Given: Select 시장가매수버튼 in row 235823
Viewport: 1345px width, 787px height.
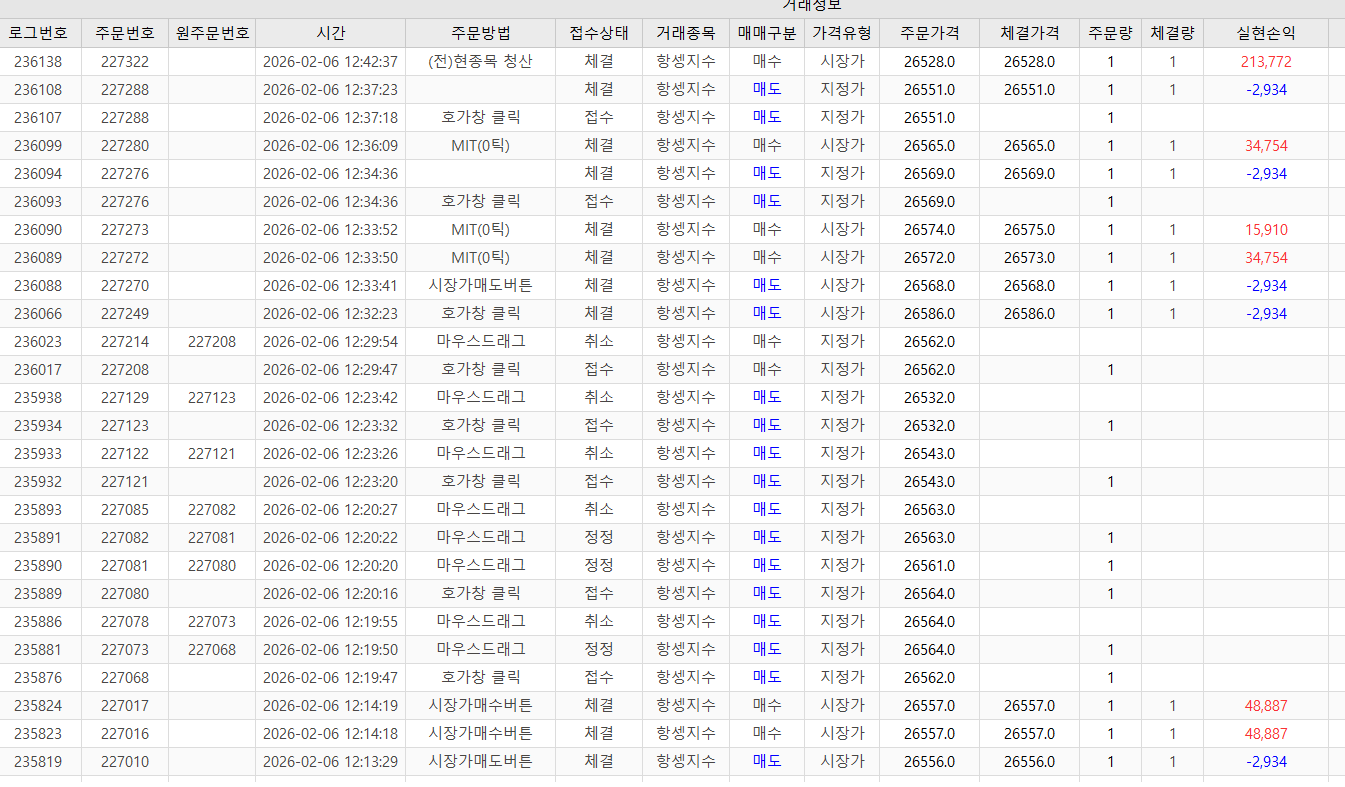Looking at the screenshot, I should [x=480, y=733].
